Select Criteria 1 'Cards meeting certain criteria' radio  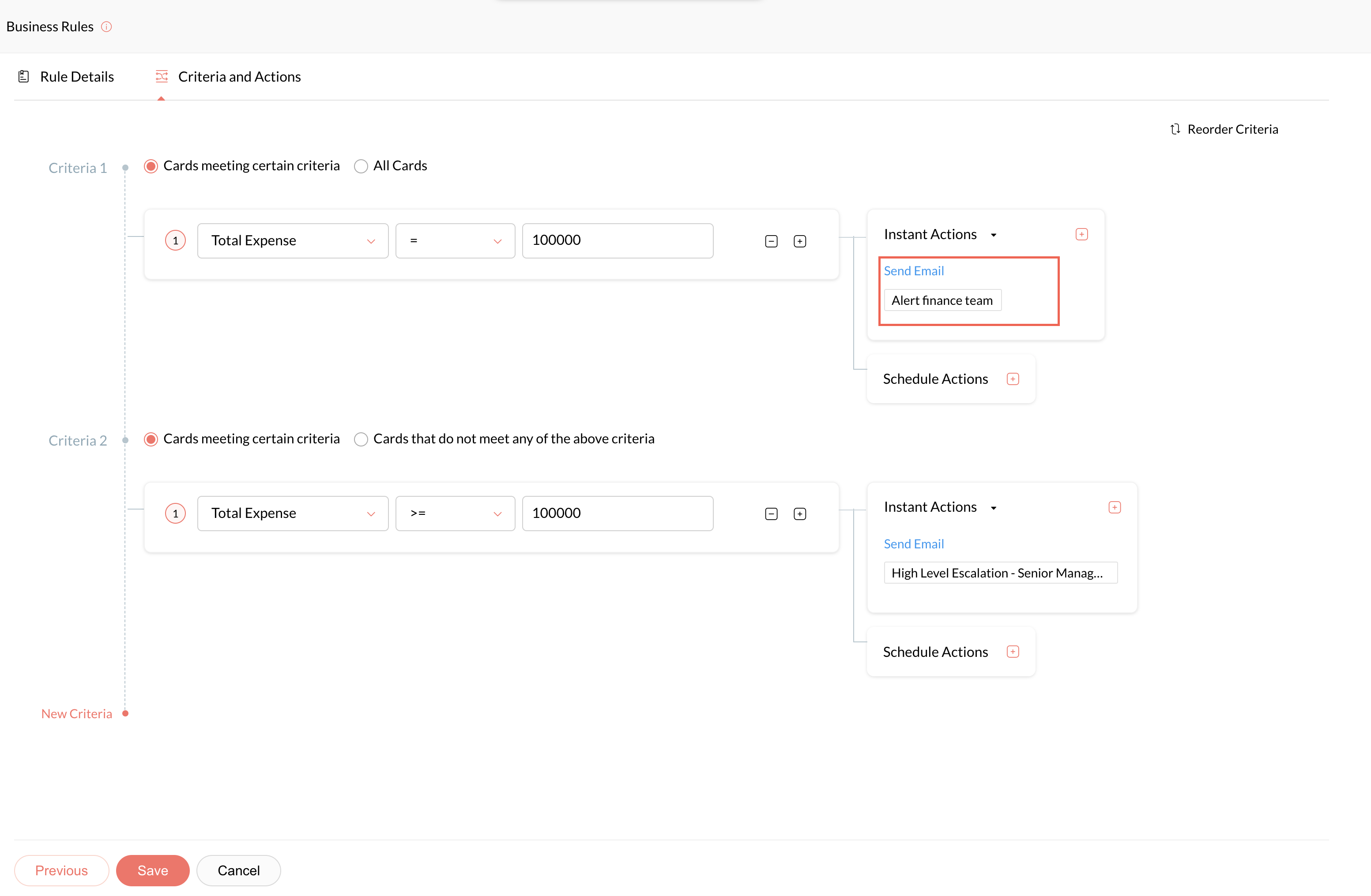click(x=151, y=166)
